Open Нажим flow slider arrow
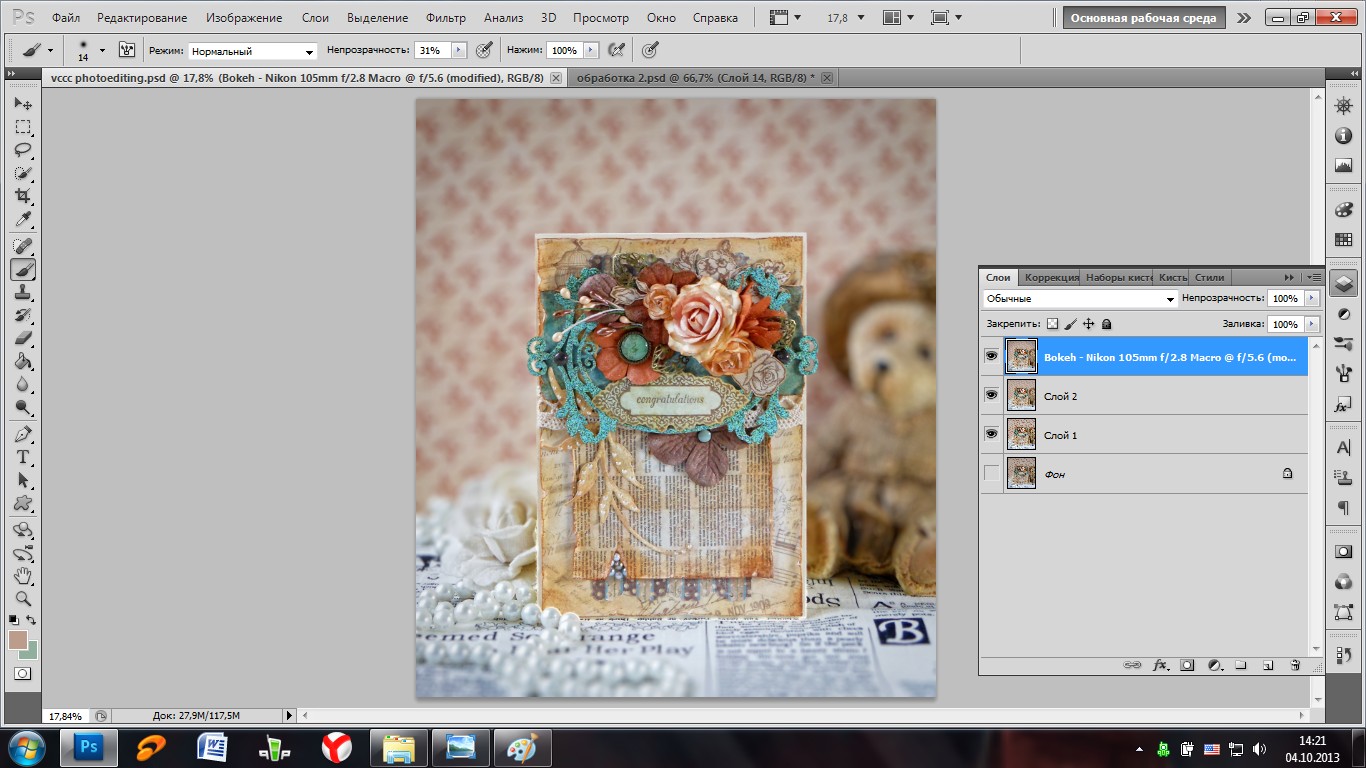Screen dimensions: 1366x768 [x=591, y=50]
